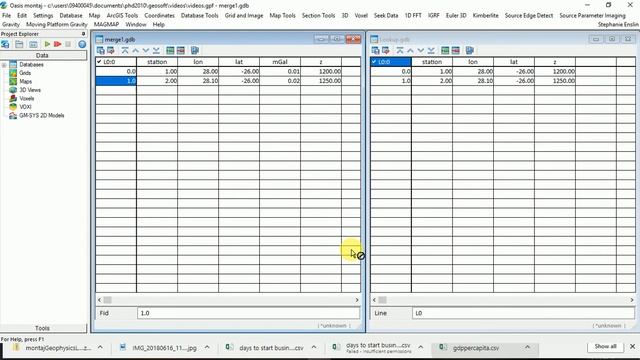Click the first toolbar icon in the Lookup window
This screenshot has width=640, height=360.
(376, 50)
